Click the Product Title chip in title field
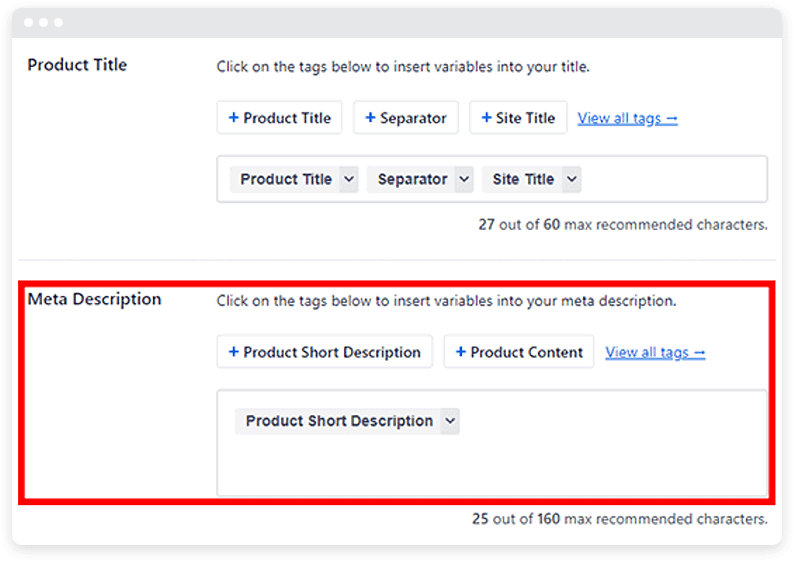This screenshot has width=794, height=561. pyautogui.click(x=286, y=179)
